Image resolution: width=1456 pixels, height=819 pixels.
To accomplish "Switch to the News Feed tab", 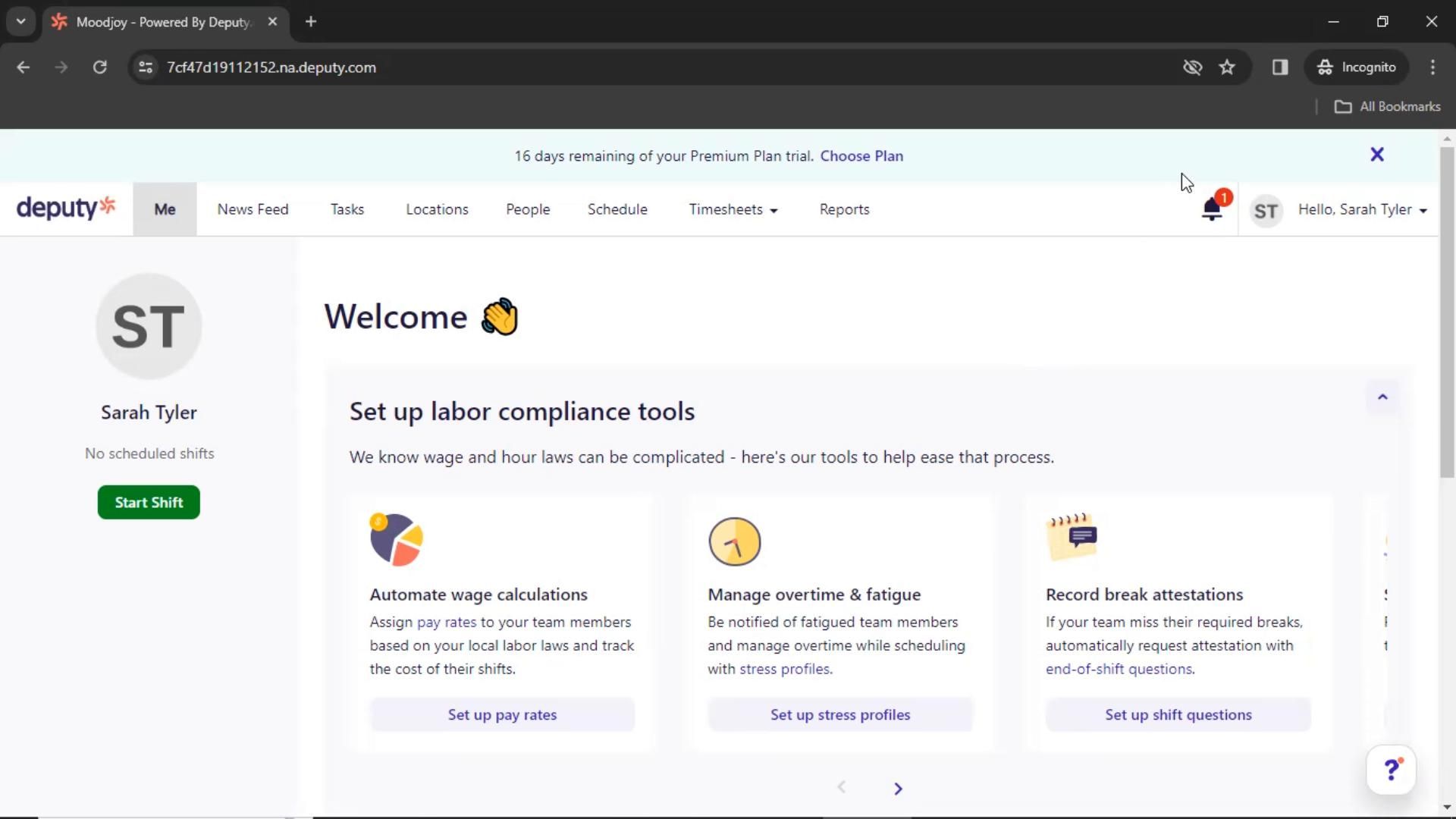I will tap(253, 209).
